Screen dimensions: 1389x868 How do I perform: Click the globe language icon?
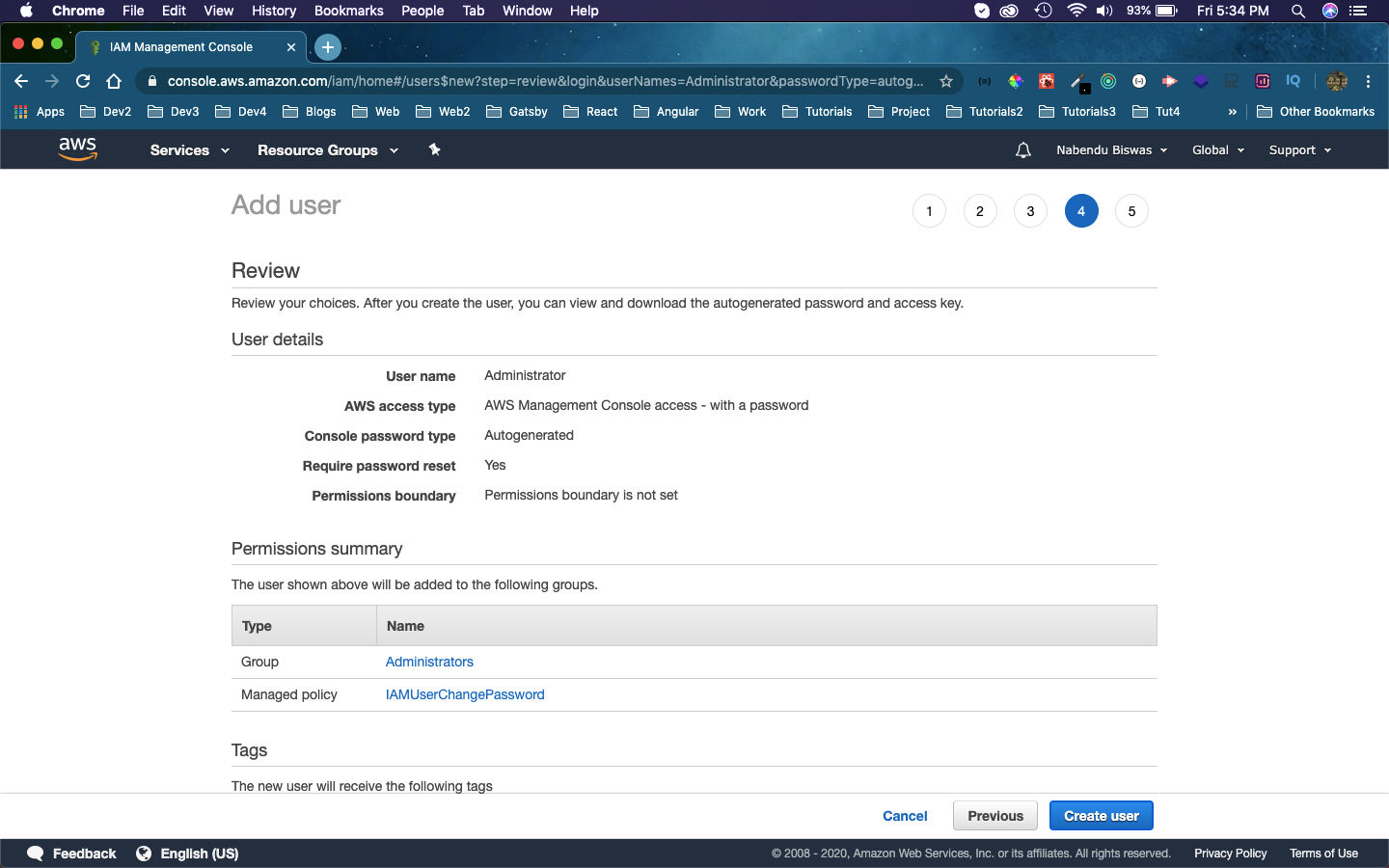pyautogui.click(x=144, y=854)
